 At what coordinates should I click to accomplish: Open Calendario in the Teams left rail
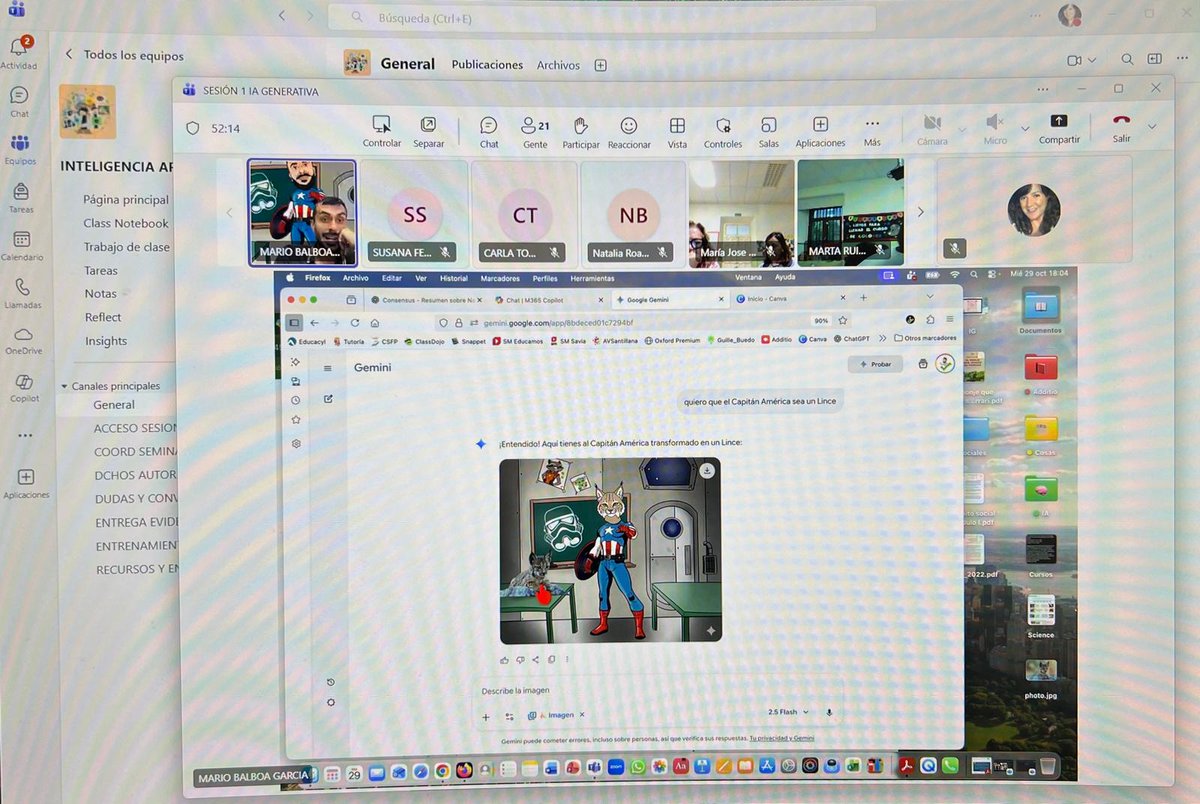pyautogui.click(x=21, y=245)
